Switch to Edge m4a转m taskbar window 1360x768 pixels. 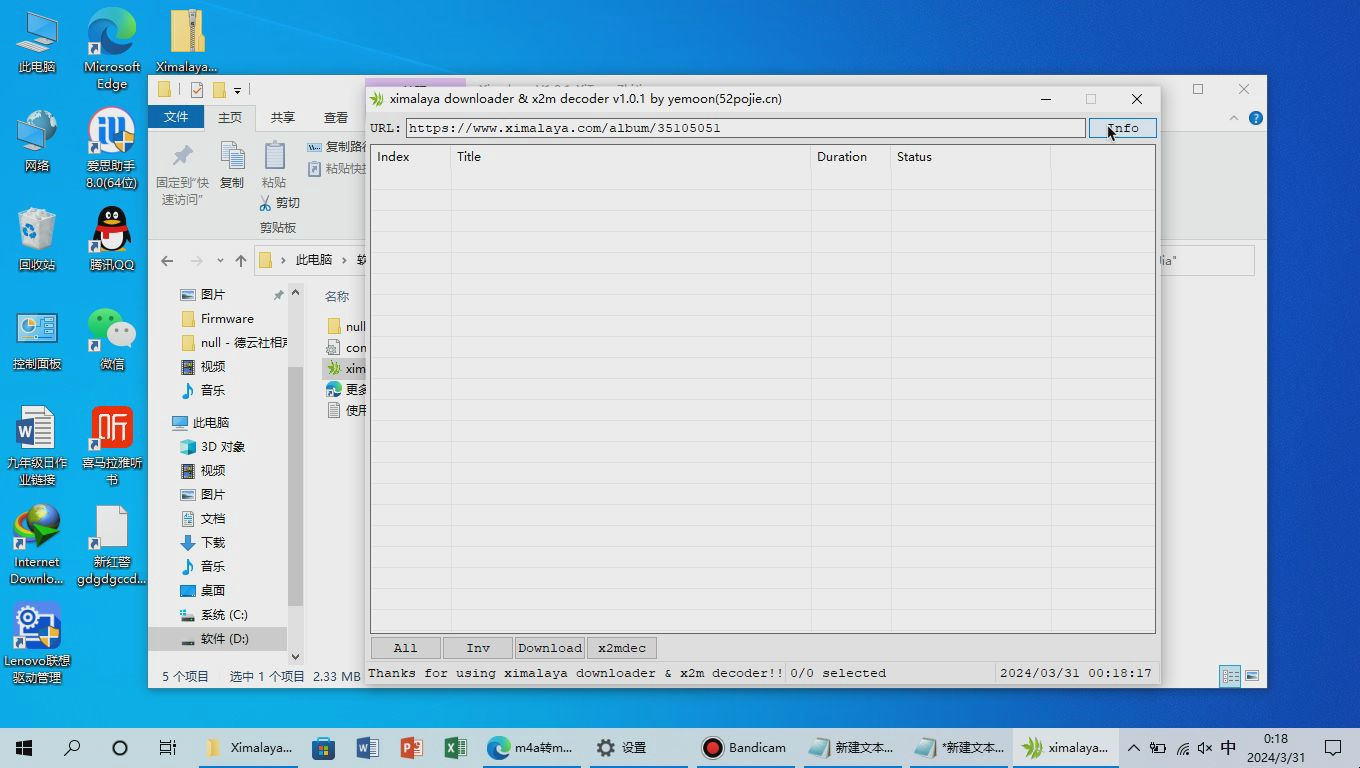(x=530, y=748)
